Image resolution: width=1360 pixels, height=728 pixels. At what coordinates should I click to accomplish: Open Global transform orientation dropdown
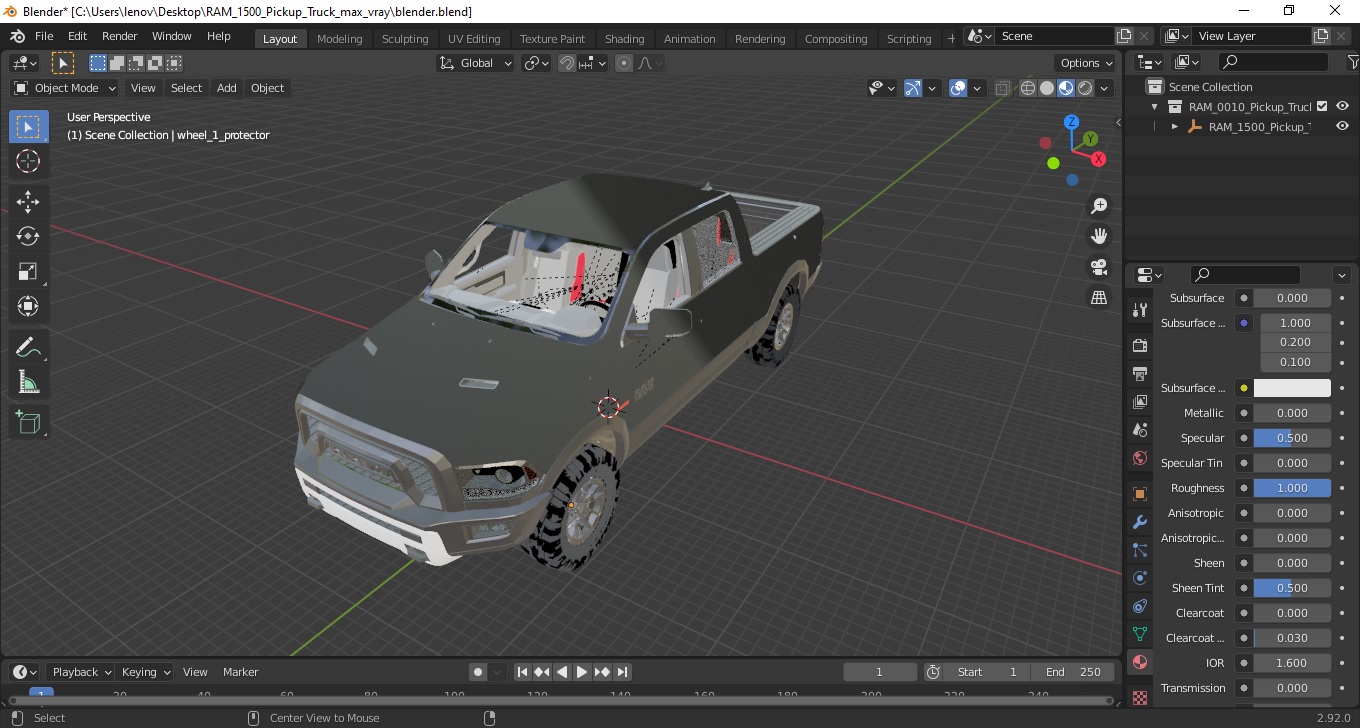point(476,63)
